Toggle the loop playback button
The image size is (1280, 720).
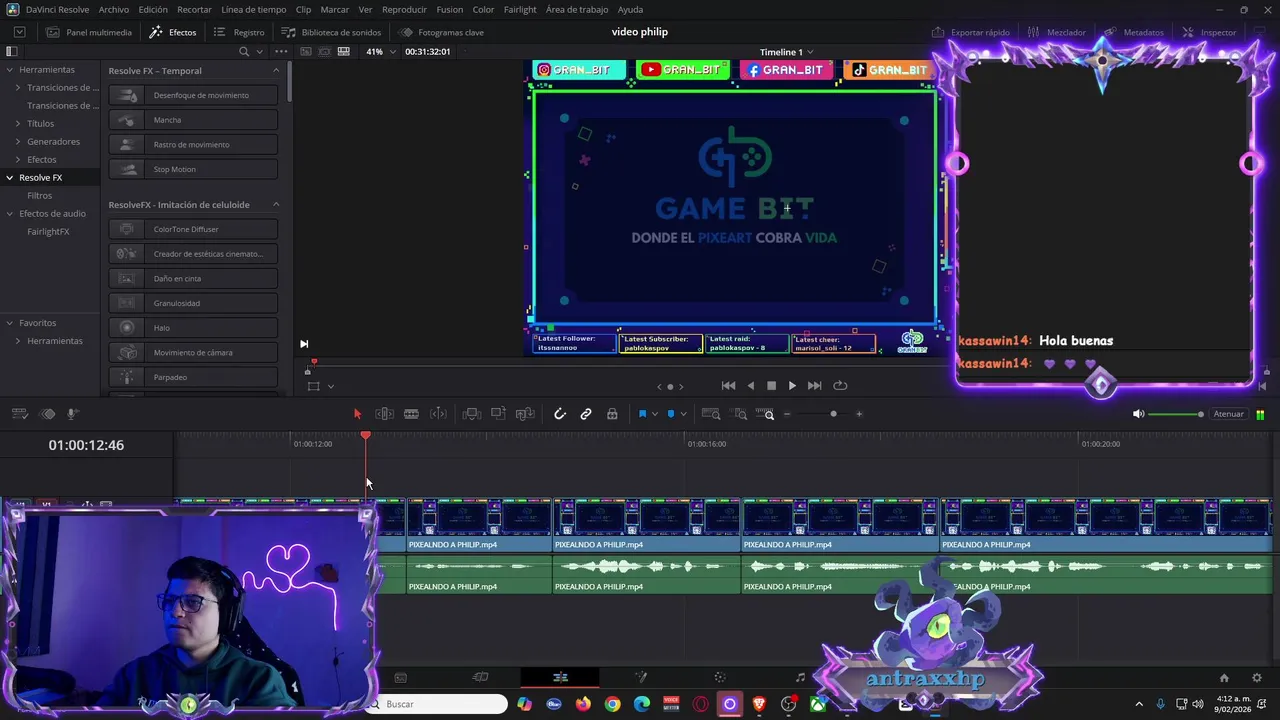[x=840, y=386]
